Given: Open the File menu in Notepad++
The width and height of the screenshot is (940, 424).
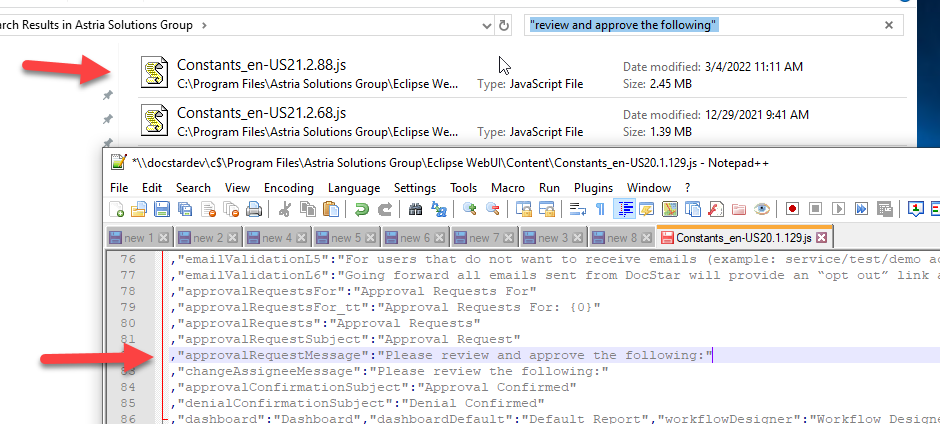Looking at the screenshot, I should click(119, 188).
